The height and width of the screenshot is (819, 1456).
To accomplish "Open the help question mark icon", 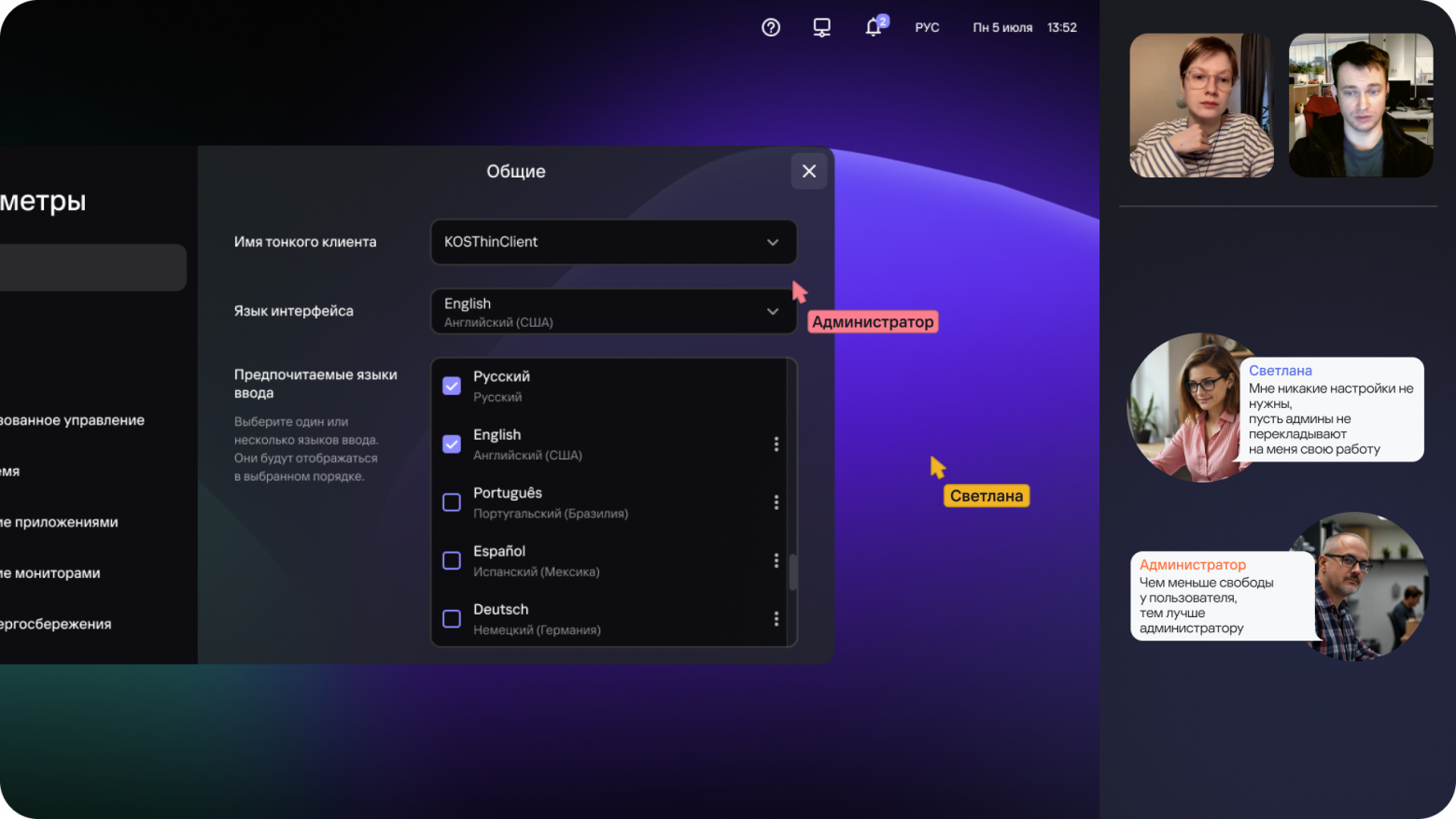I will (x=771, y=28).
